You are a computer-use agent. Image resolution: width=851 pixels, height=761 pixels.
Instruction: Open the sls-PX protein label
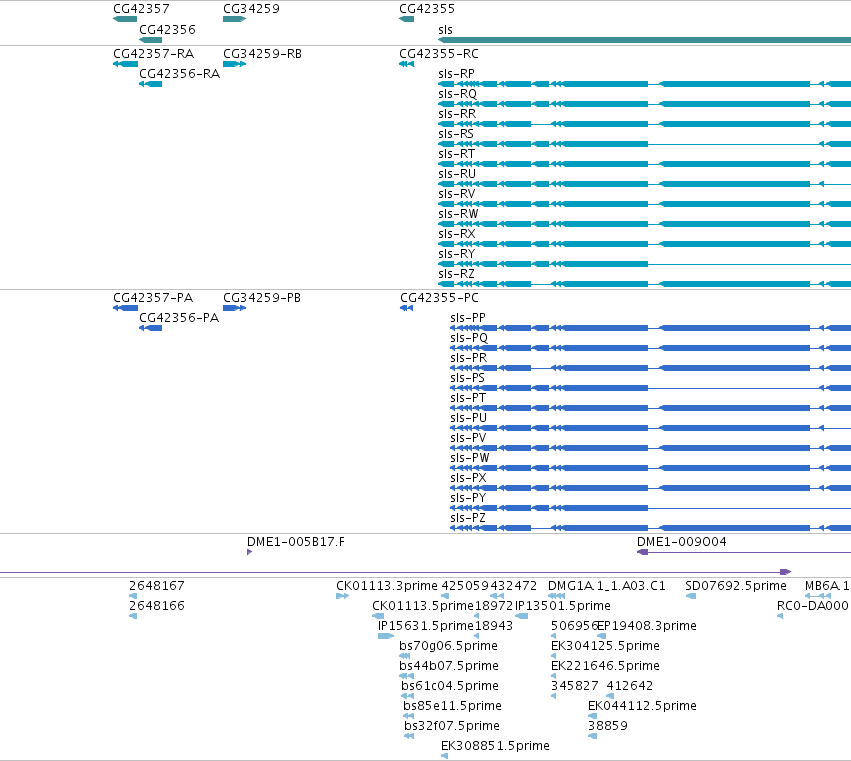(x=468, y=478)
